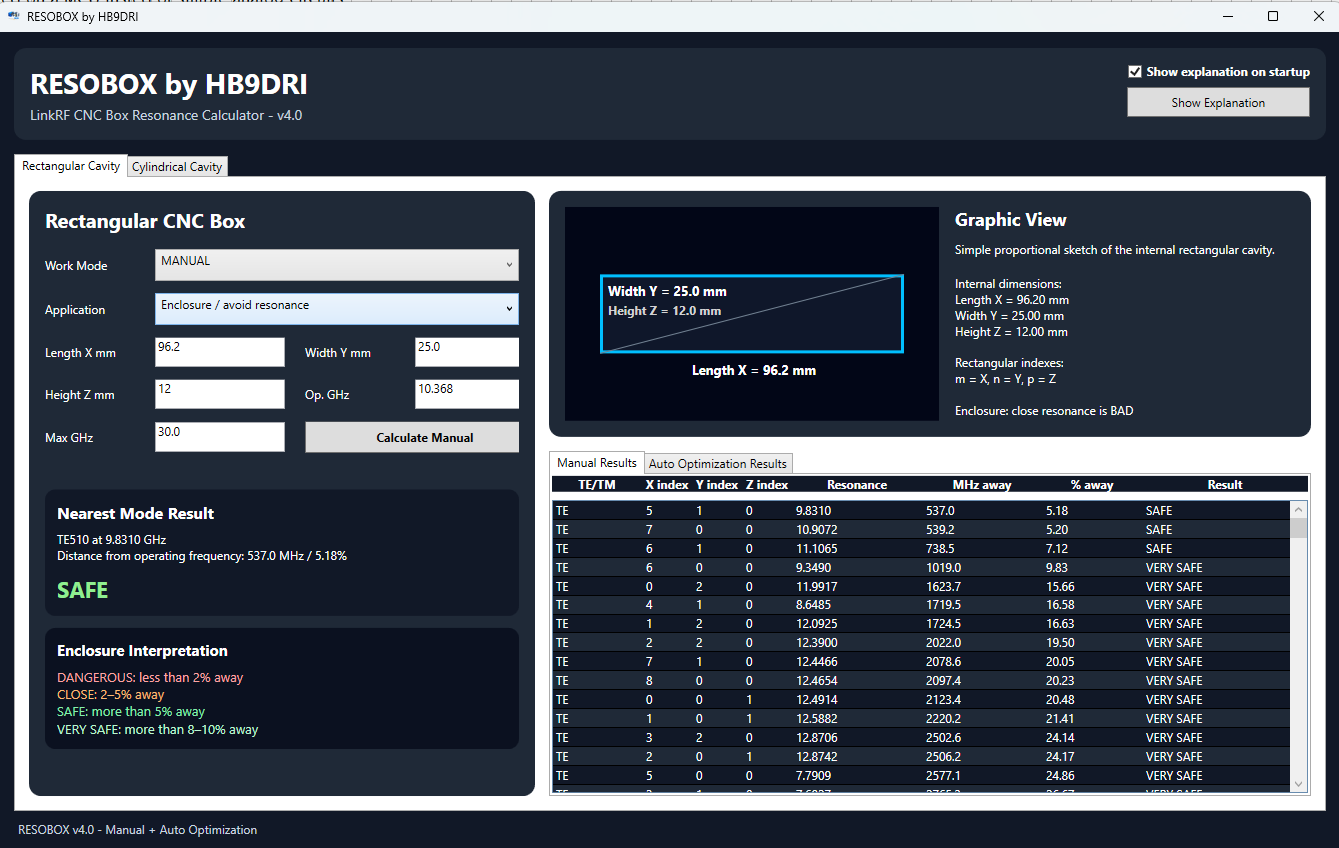Select the row with resonance 8.6485
The image size is (1339, 848).
coord(922,605)
